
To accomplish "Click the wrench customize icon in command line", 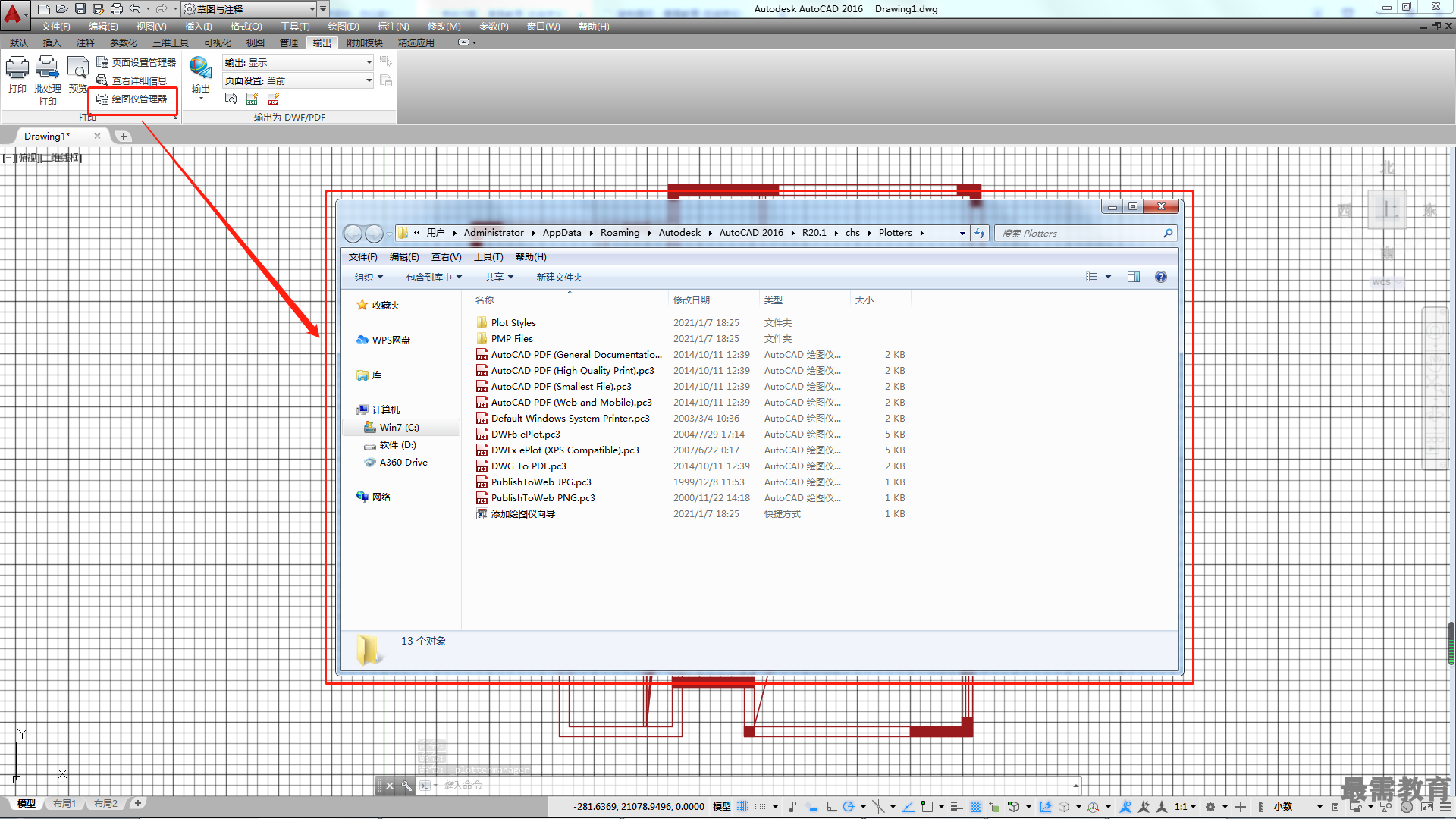I will (x=406, y=786).
